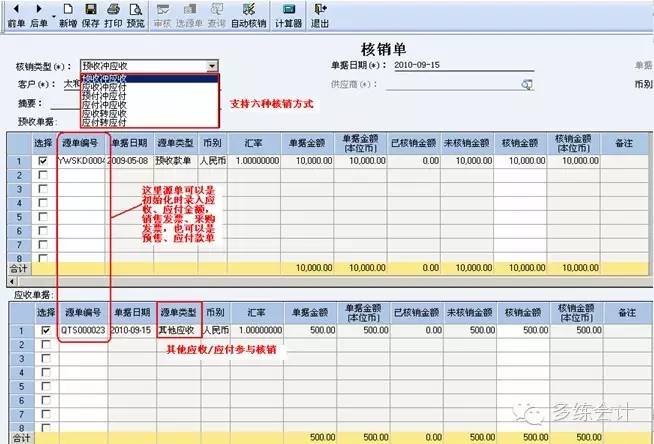Open the 核销类型 combo box arrow
Screen dimensions: 654x444
click(212, 66)
